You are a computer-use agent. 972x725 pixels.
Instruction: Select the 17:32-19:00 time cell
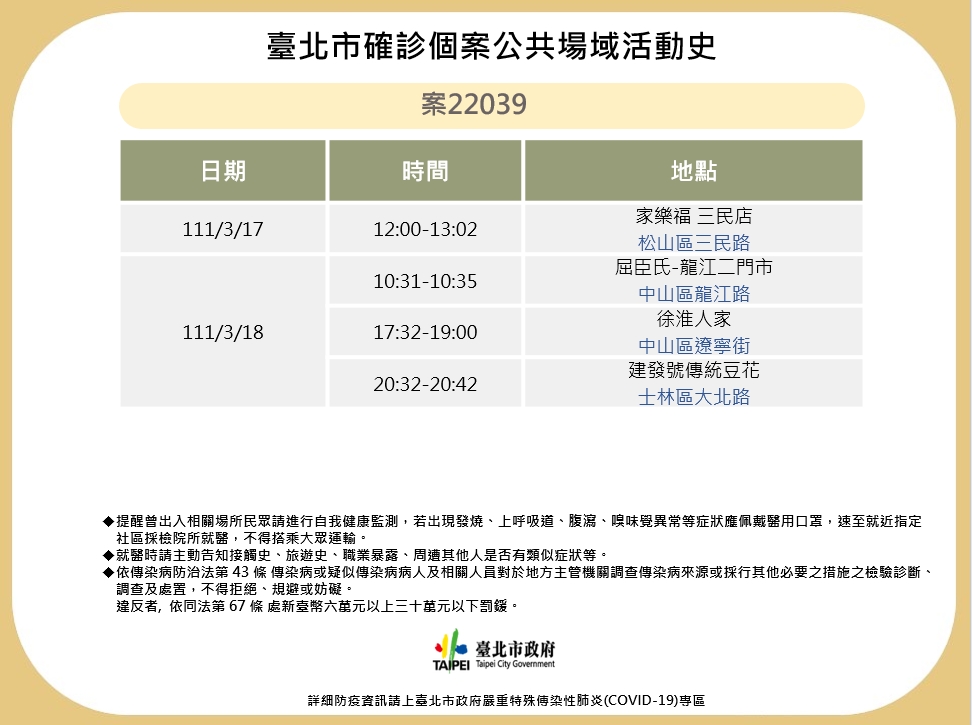point(425,332)
